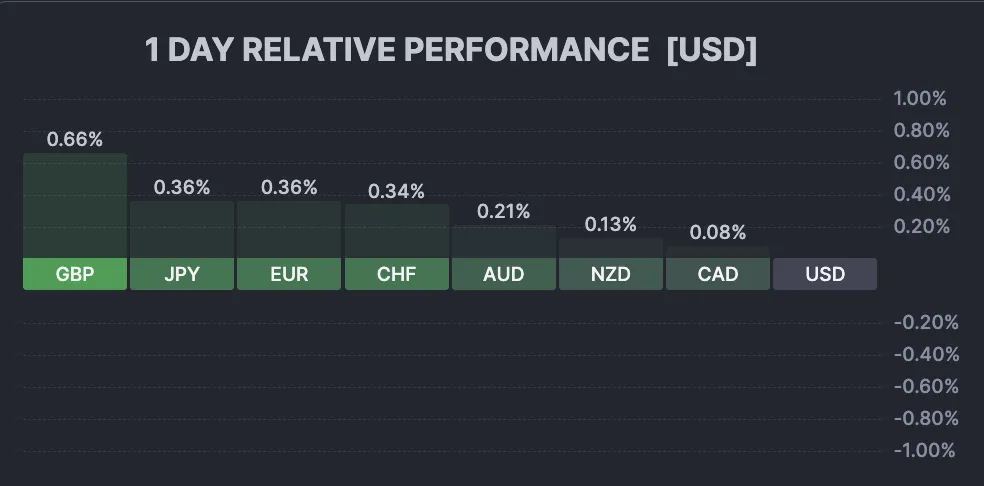Click the tall green GBP performance bar
The image size is (984, 486).
click(x=75, y=205)
